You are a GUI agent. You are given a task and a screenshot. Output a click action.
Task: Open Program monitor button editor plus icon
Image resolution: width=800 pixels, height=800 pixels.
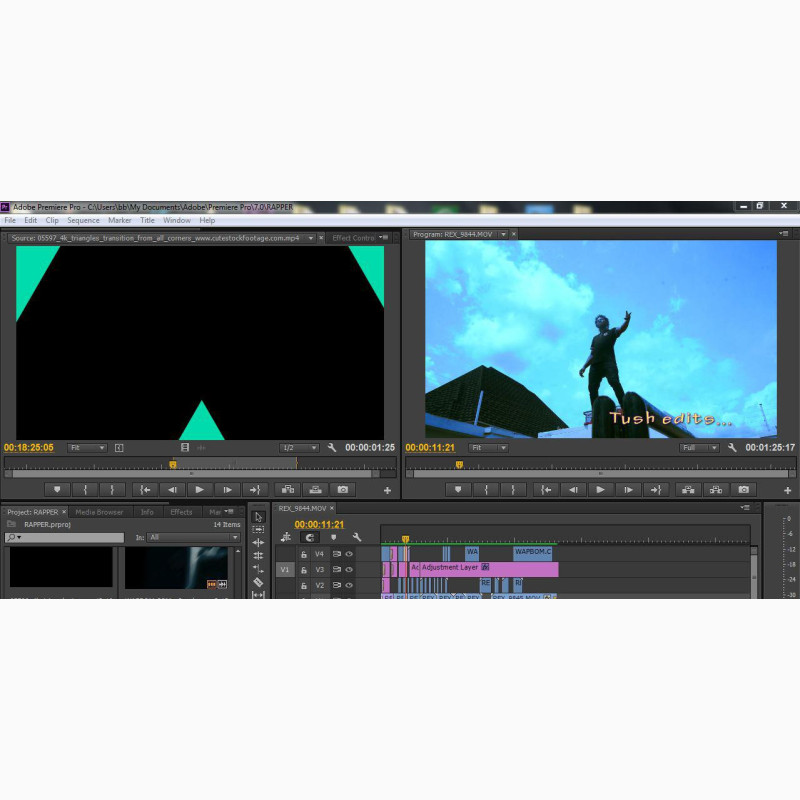788,490
